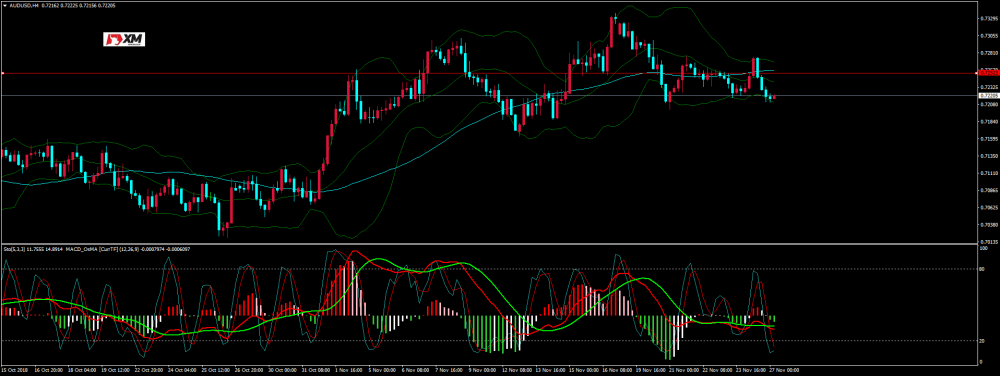This screenshot has width=1000, height=376.
Task: Click the 27 Nov 00:00 time label
Action: [785, 369]
